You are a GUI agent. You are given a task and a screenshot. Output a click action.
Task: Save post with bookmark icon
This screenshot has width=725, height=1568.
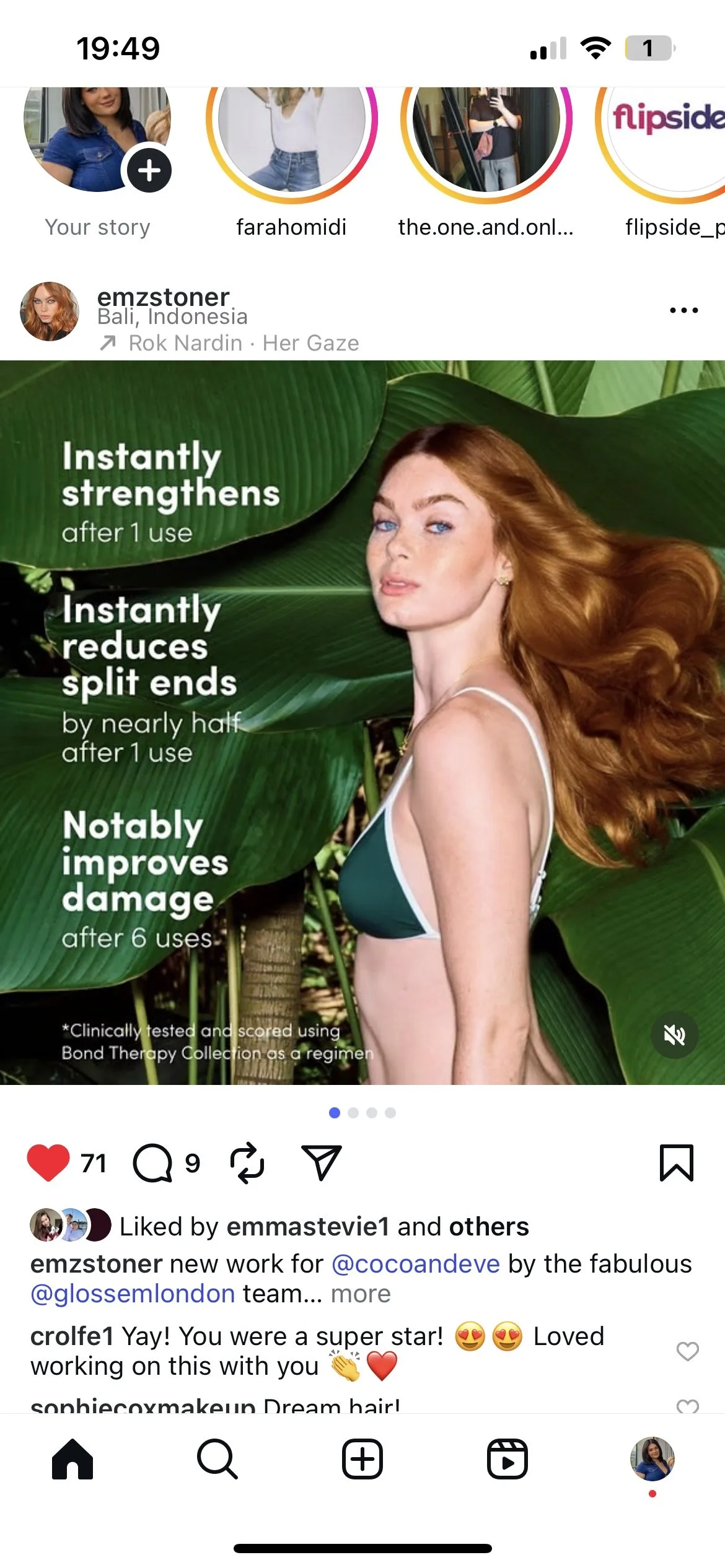tap(677, 1162)
